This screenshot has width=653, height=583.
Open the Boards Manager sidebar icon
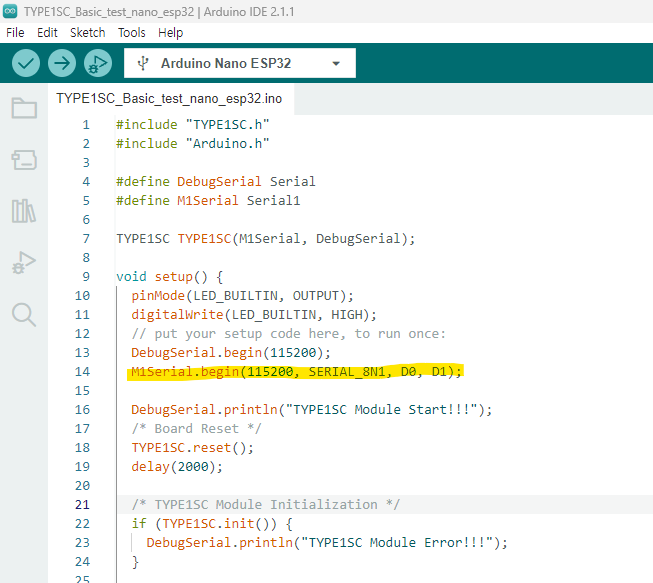pos(24,160)
